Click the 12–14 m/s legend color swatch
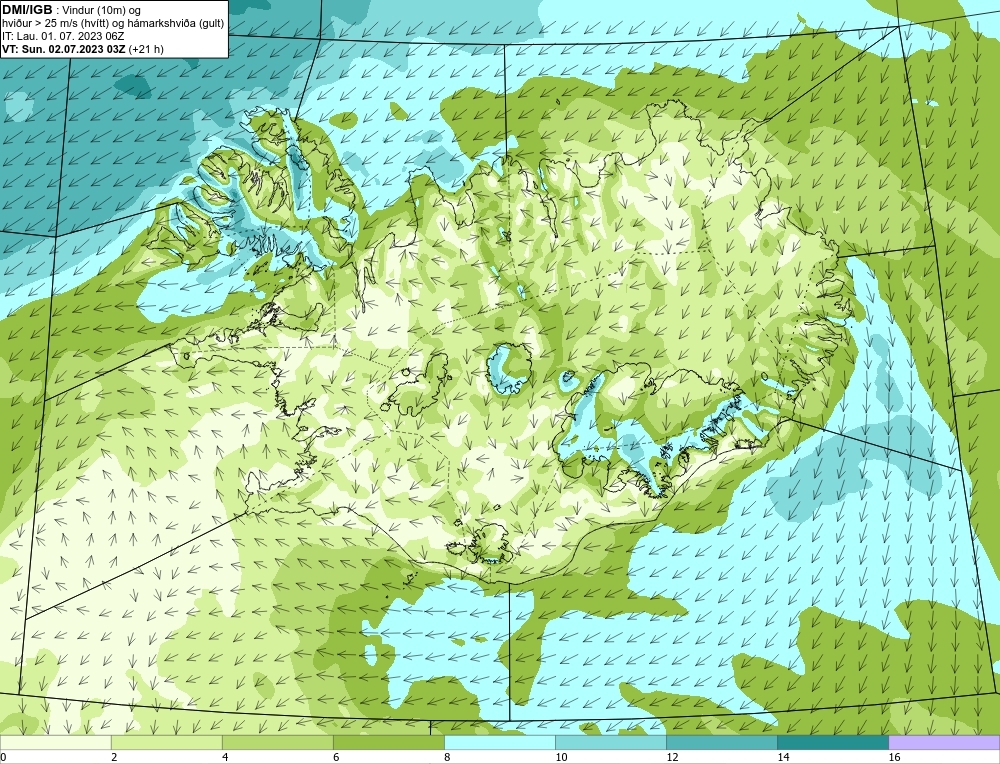Screen dimensions: 1000x764 721,742
